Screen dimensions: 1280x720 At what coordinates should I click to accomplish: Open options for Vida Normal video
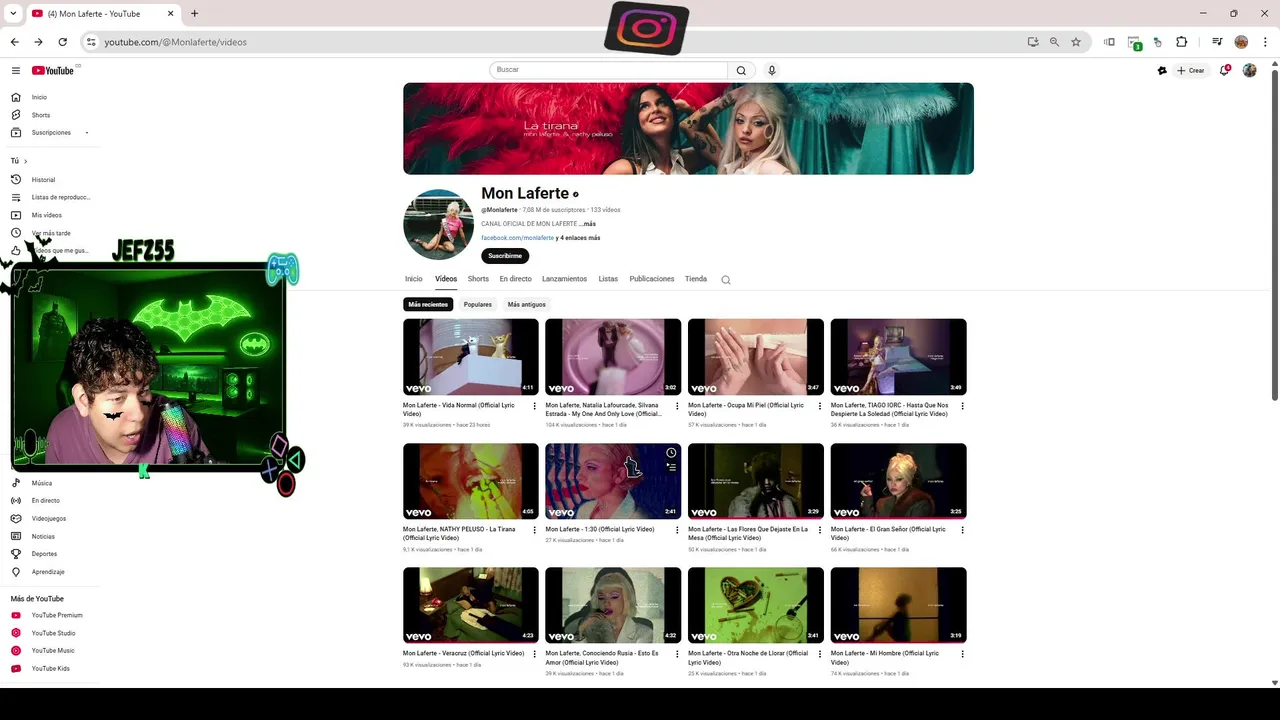[534, 406]
